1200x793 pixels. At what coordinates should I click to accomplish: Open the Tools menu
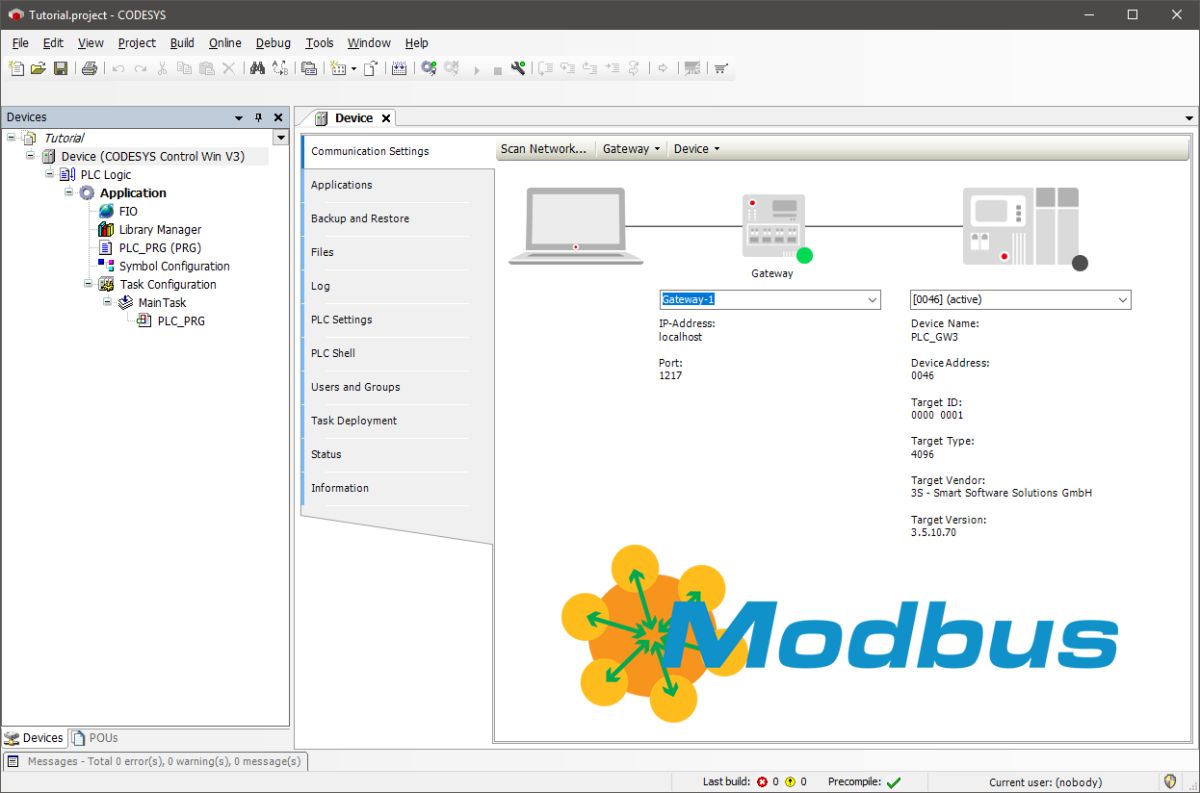point(319,43)
